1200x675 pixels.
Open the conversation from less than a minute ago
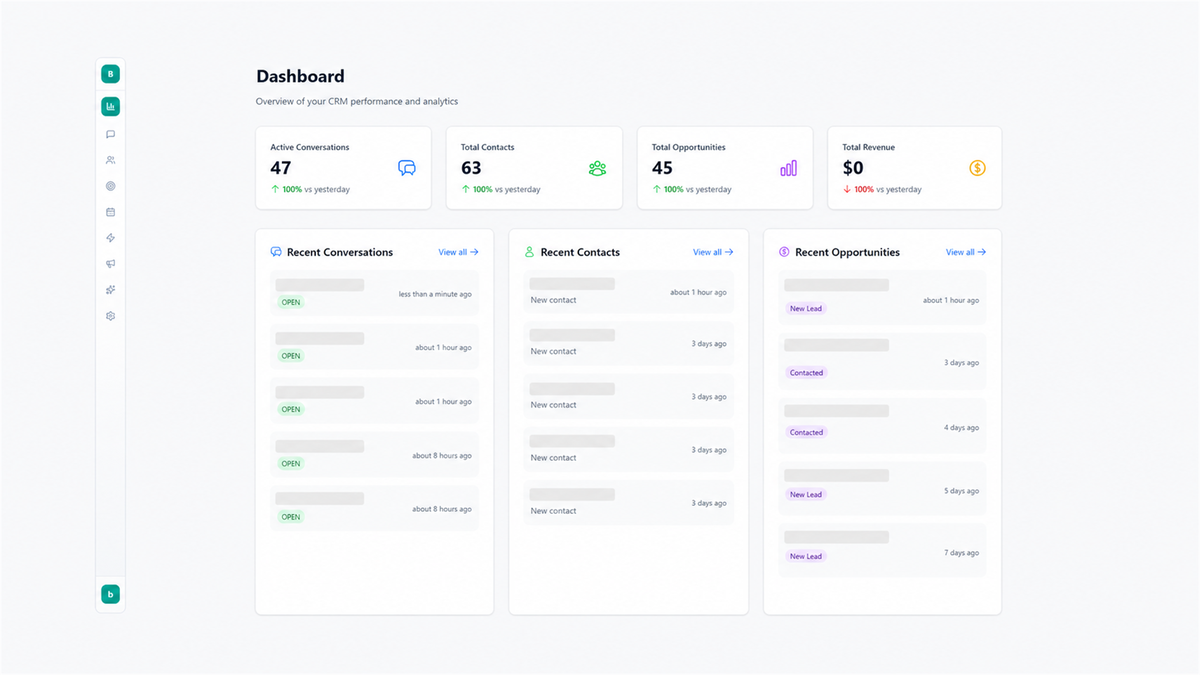point(375,293)
